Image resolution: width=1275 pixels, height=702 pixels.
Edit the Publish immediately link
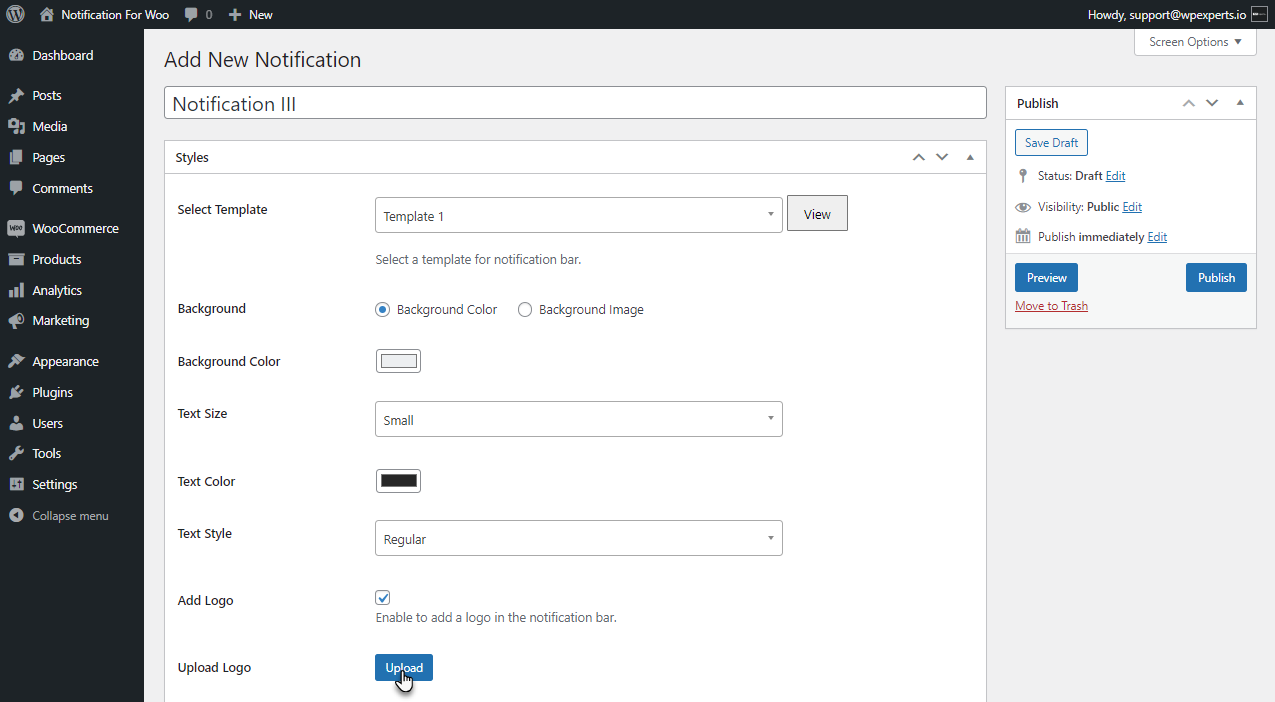click(x=1157, y=238)
